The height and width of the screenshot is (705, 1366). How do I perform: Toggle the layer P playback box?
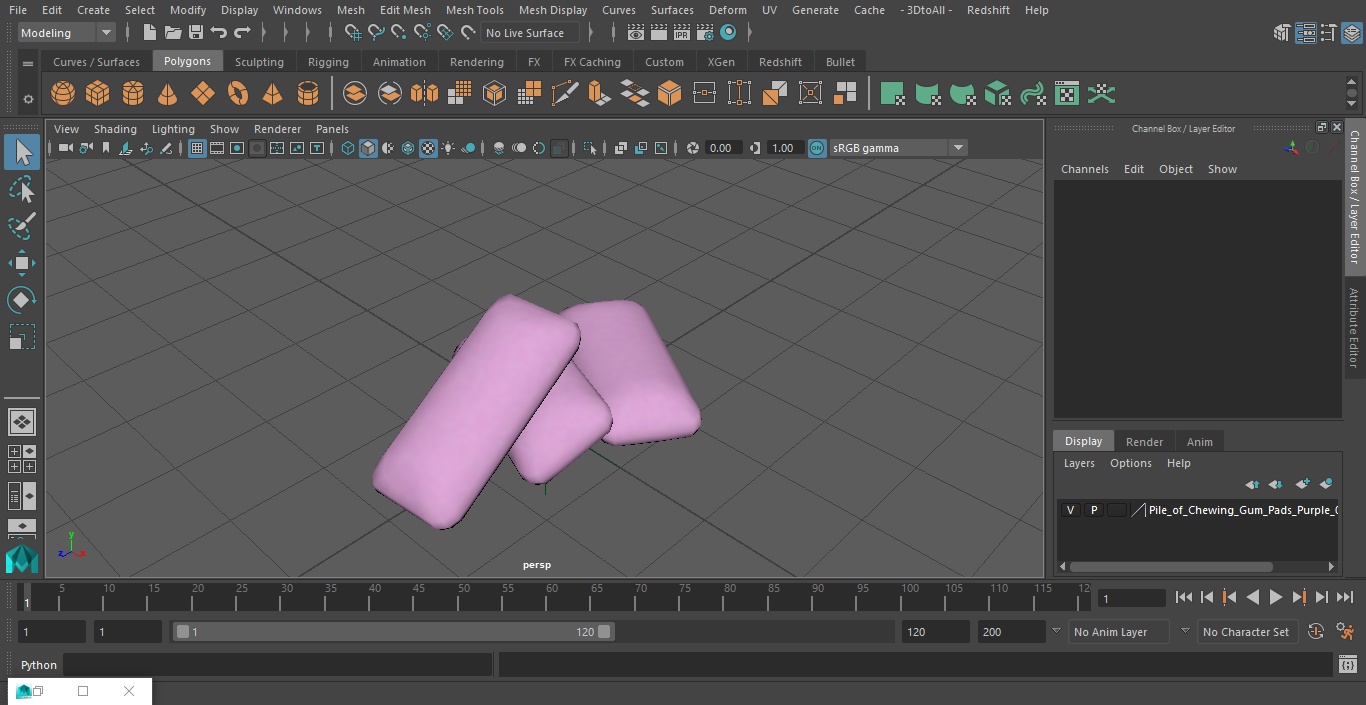pyautogui.click(x=1094, y=510)
